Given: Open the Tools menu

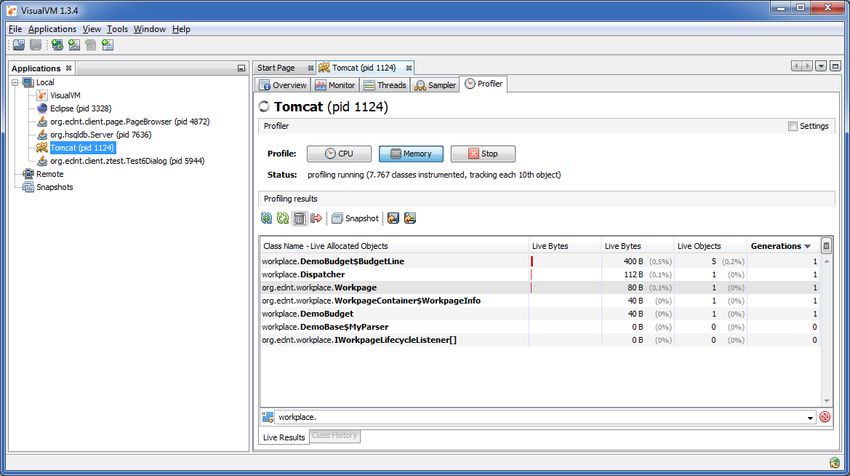Looking at the screenshot, I should tap(117, 29).
